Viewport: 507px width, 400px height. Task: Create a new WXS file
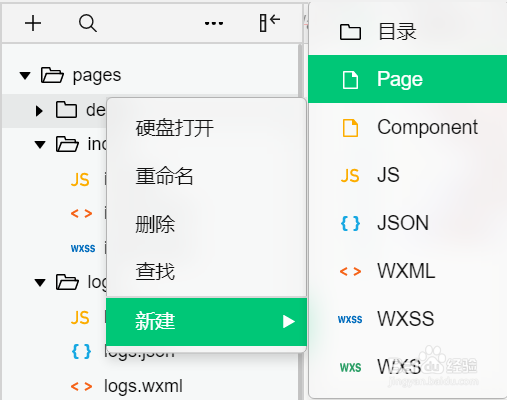[x=407, y=367]
